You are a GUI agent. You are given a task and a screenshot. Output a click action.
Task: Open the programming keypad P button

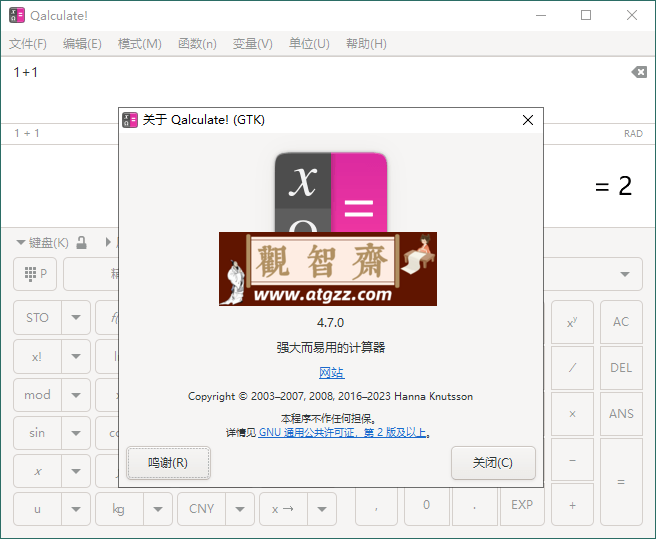pyautogui.click(x=35, y=274)
